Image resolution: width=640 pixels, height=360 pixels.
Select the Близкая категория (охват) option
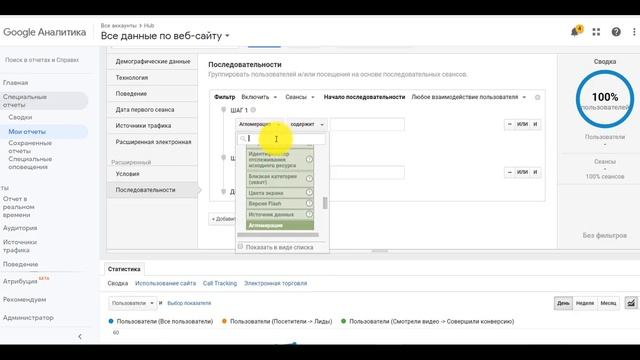pyautogui.click(x=280, y=179)
